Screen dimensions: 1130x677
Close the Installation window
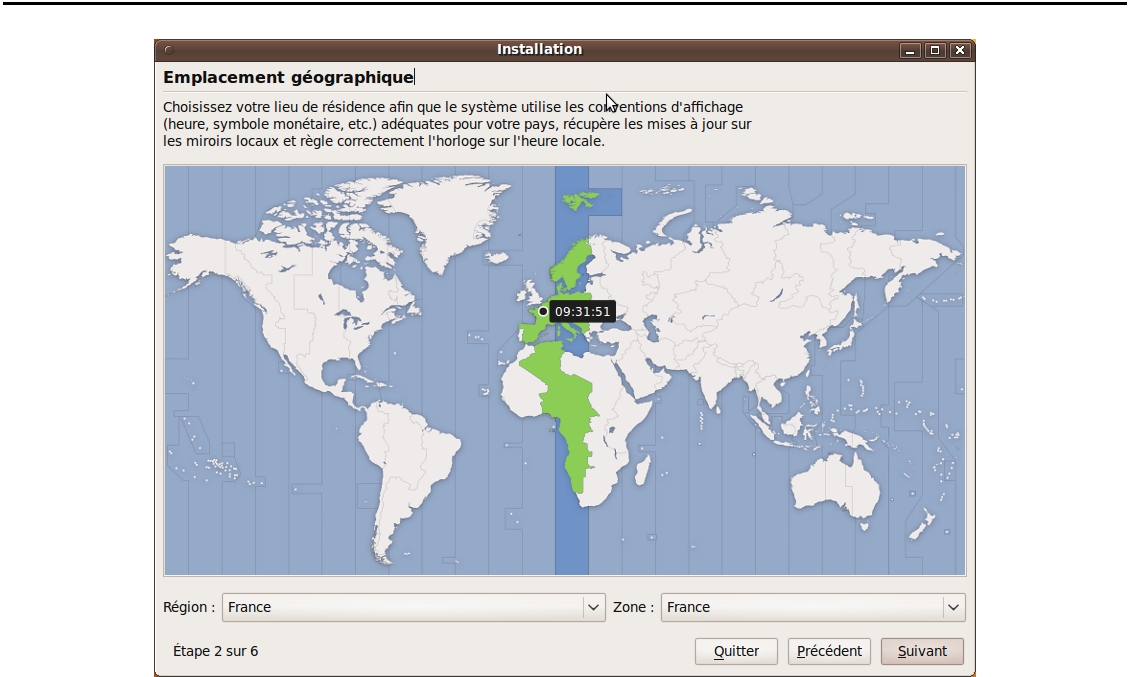coord(960,50)
